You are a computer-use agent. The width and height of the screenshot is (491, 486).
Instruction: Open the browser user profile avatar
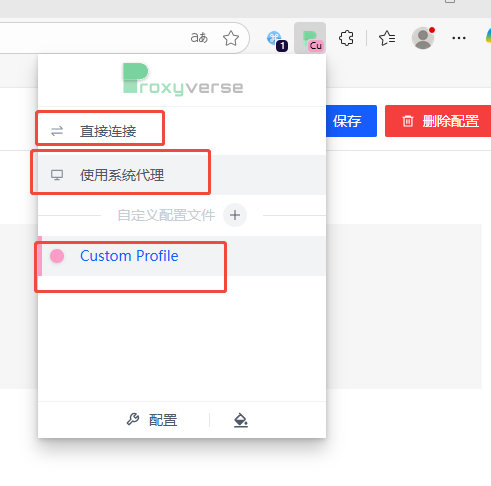[423, 38]
